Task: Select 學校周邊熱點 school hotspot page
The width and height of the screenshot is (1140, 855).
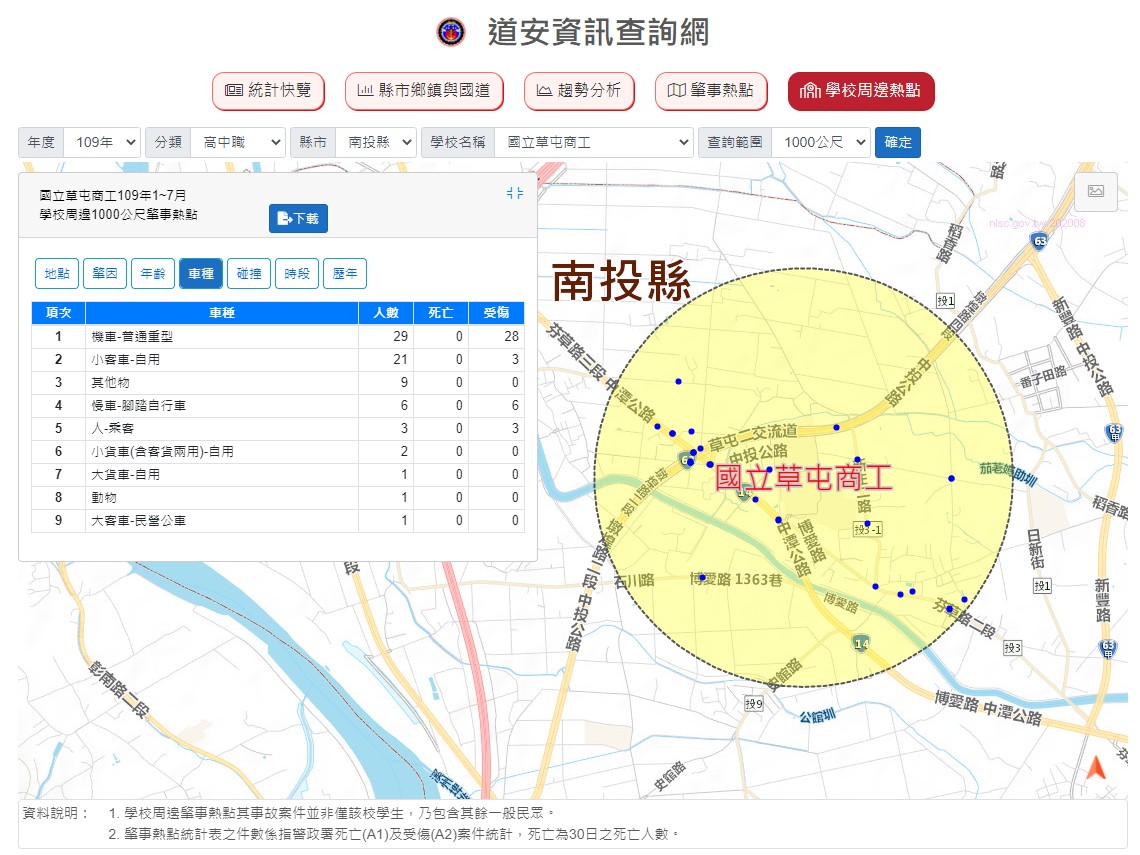Action: [x=861, y=91]
